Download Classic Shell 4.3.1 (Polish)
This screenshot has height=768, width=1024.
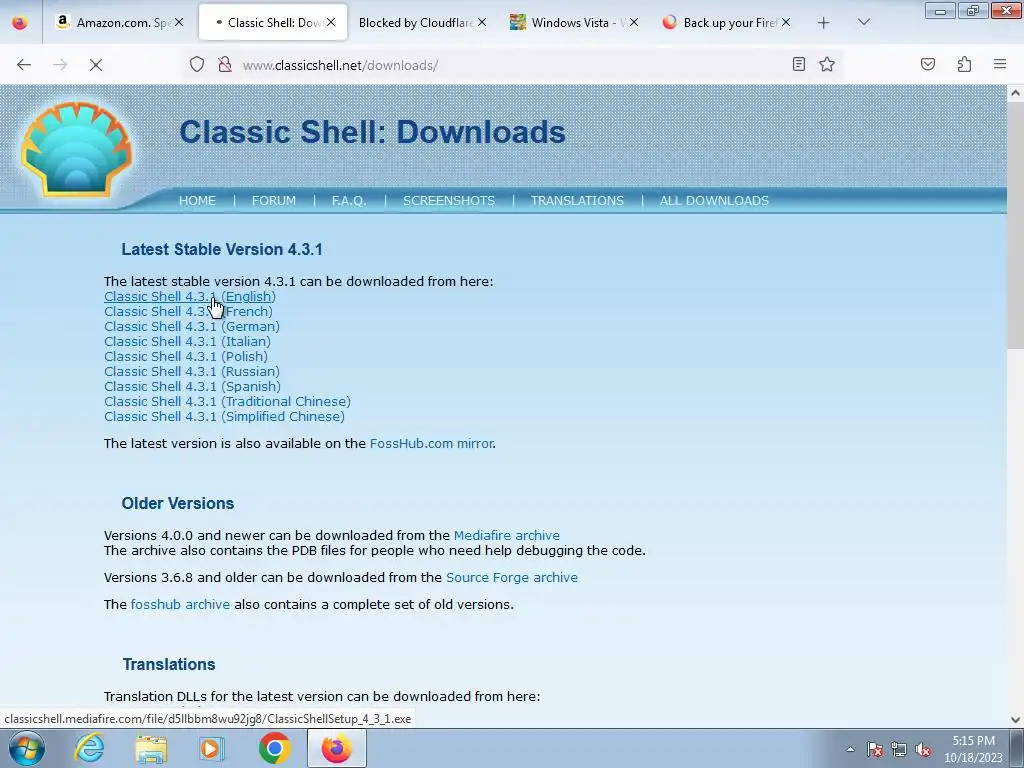pyautogui.click(x=185, y=357)
